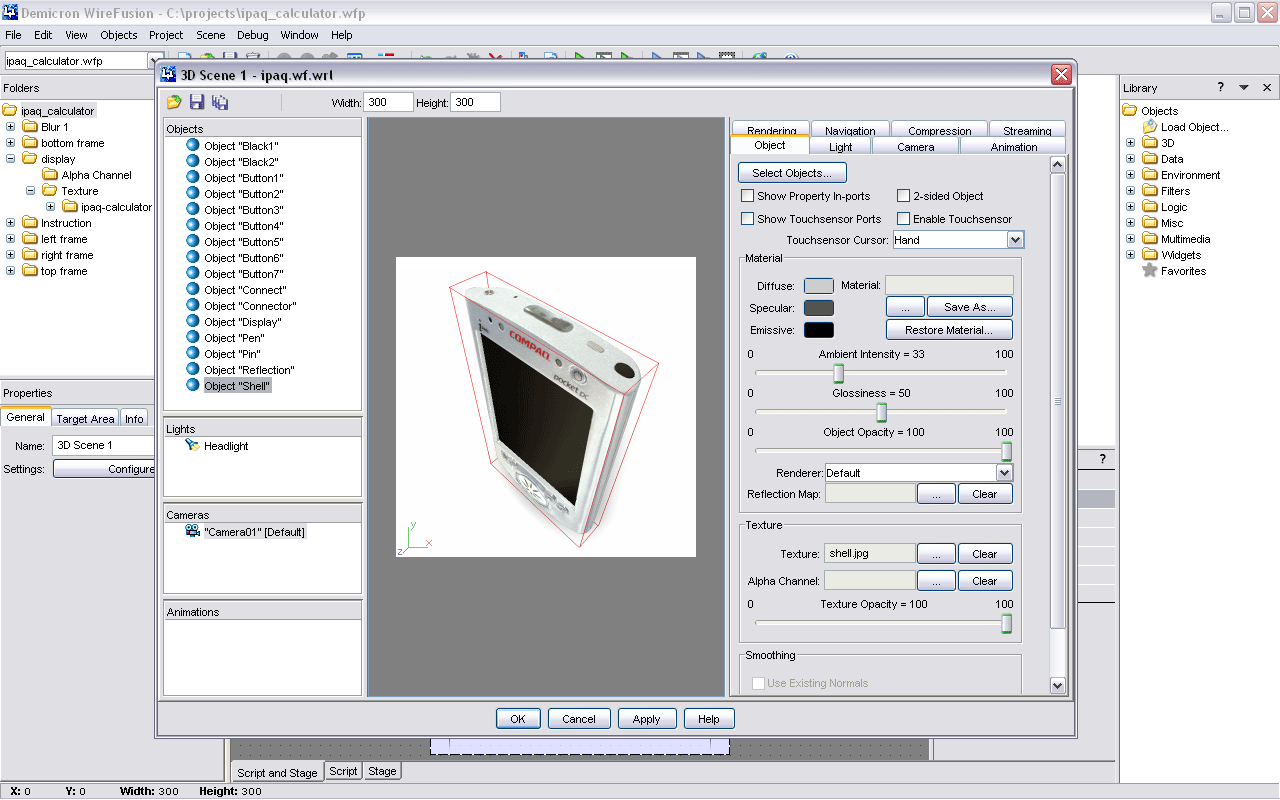Click the Headlight light icon
1280x800 pixels.
tap(192, 446)
